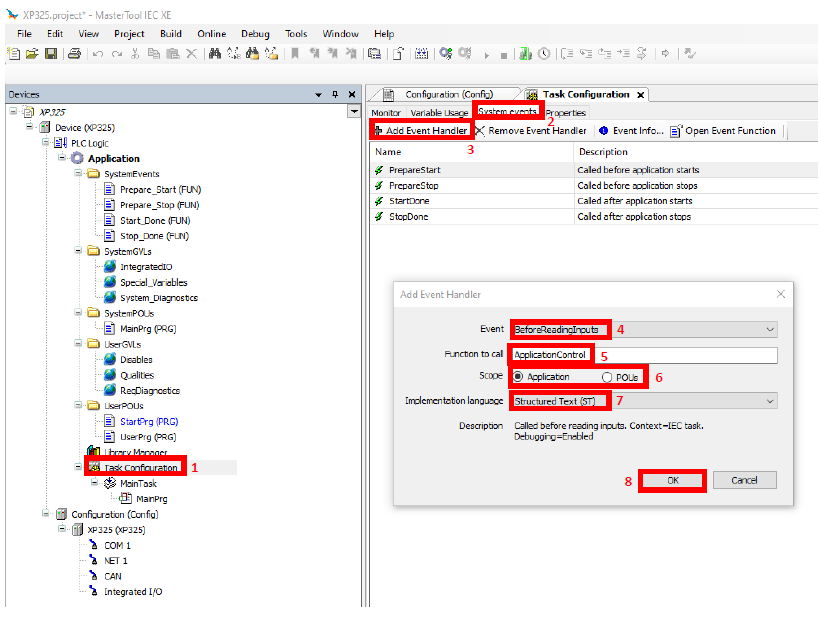Click the Open project folder toolbar icon
Viewport: 820px width, 620px height.
31,53
